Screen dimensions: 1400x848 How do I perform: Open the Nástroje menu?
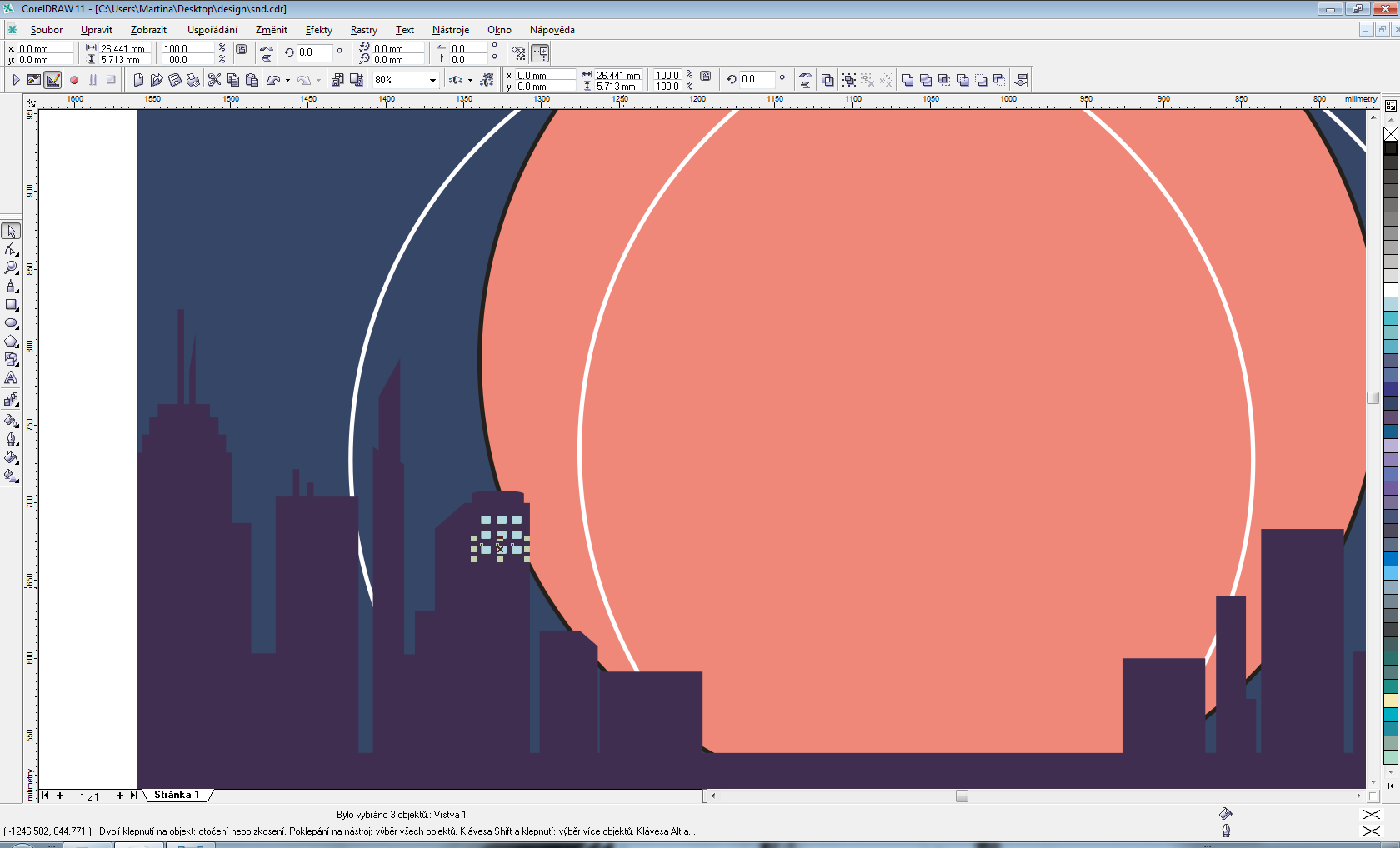pos(450,30)
